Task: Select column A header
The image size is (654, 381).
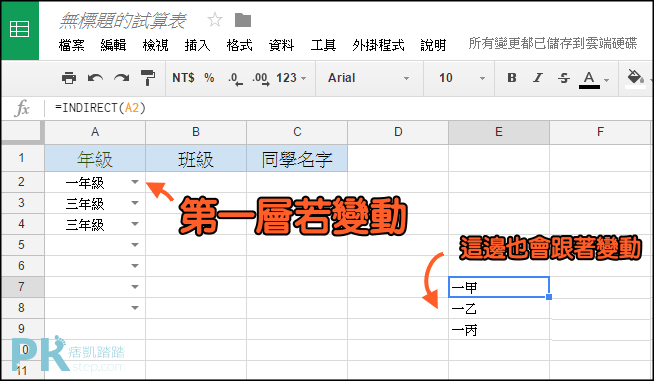Action: click(x=95, y=132)
